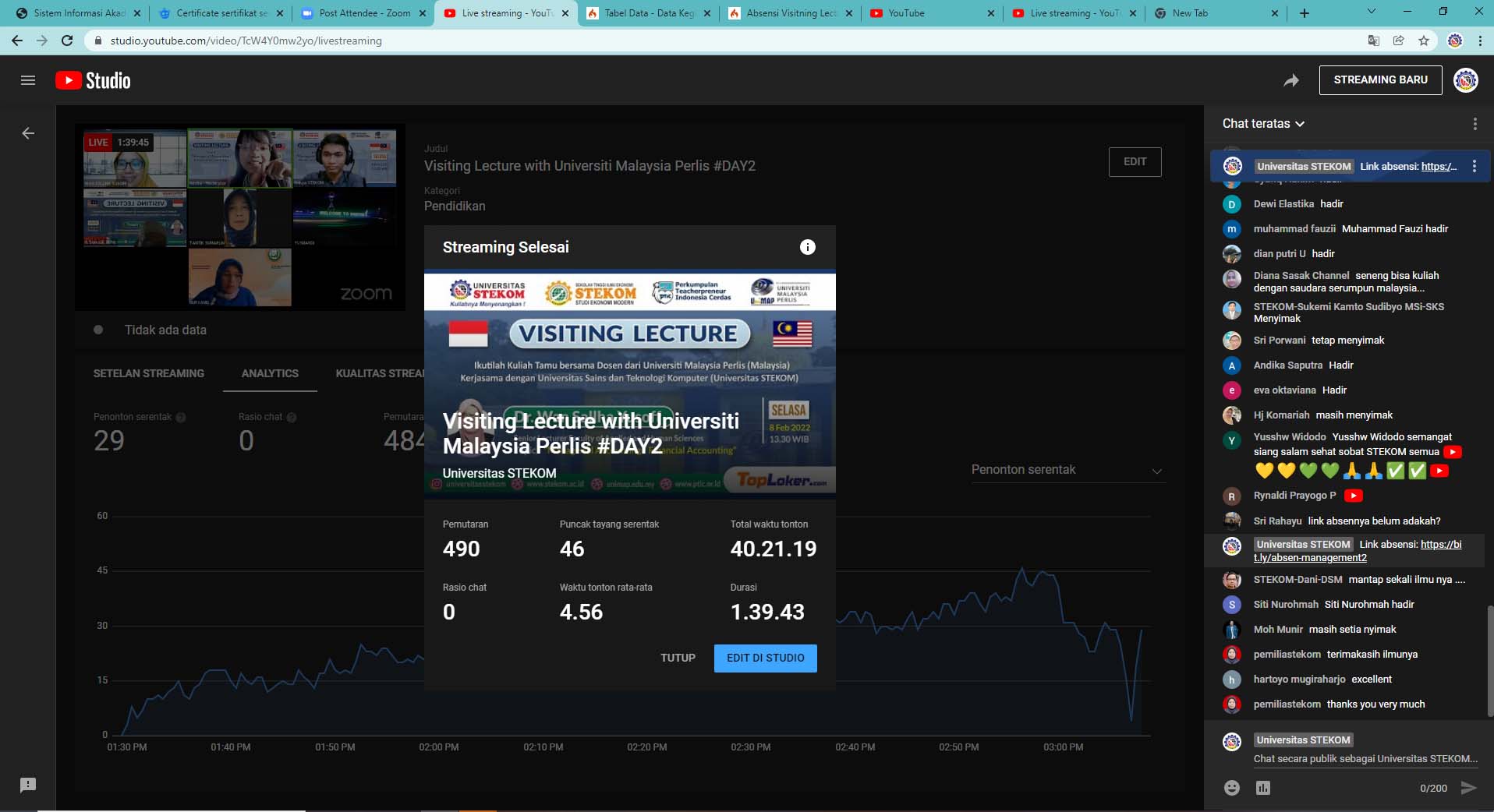Open a new browser tab with plus

coord(1305,13)
